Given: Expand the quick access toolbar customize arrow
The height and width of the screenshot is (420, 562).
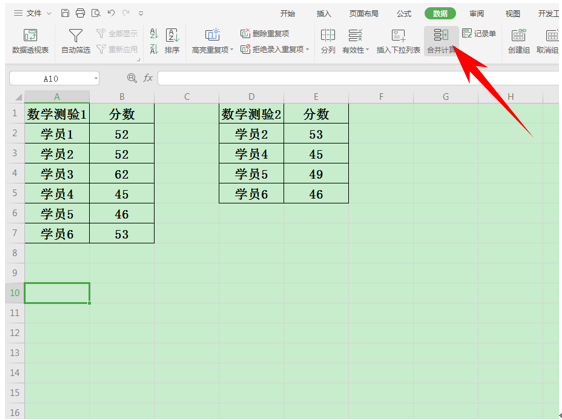Looking at the screenshot, I should point(141,14).
